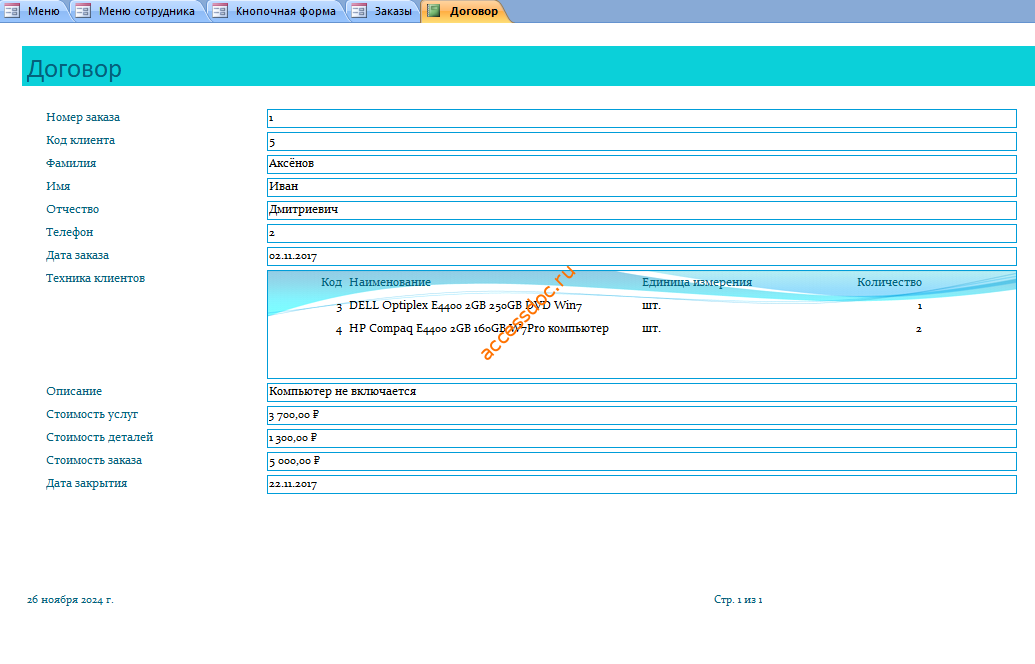Click the Дата закрытия field 22.11.2017
1035x664 pixels.
coord(642,484)
